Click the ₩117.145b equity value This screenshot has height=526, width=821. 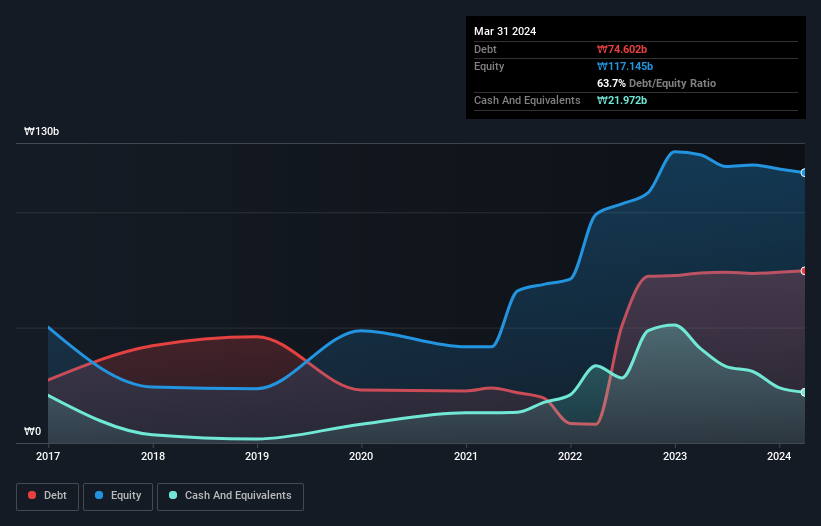click(x=625, y=66)
